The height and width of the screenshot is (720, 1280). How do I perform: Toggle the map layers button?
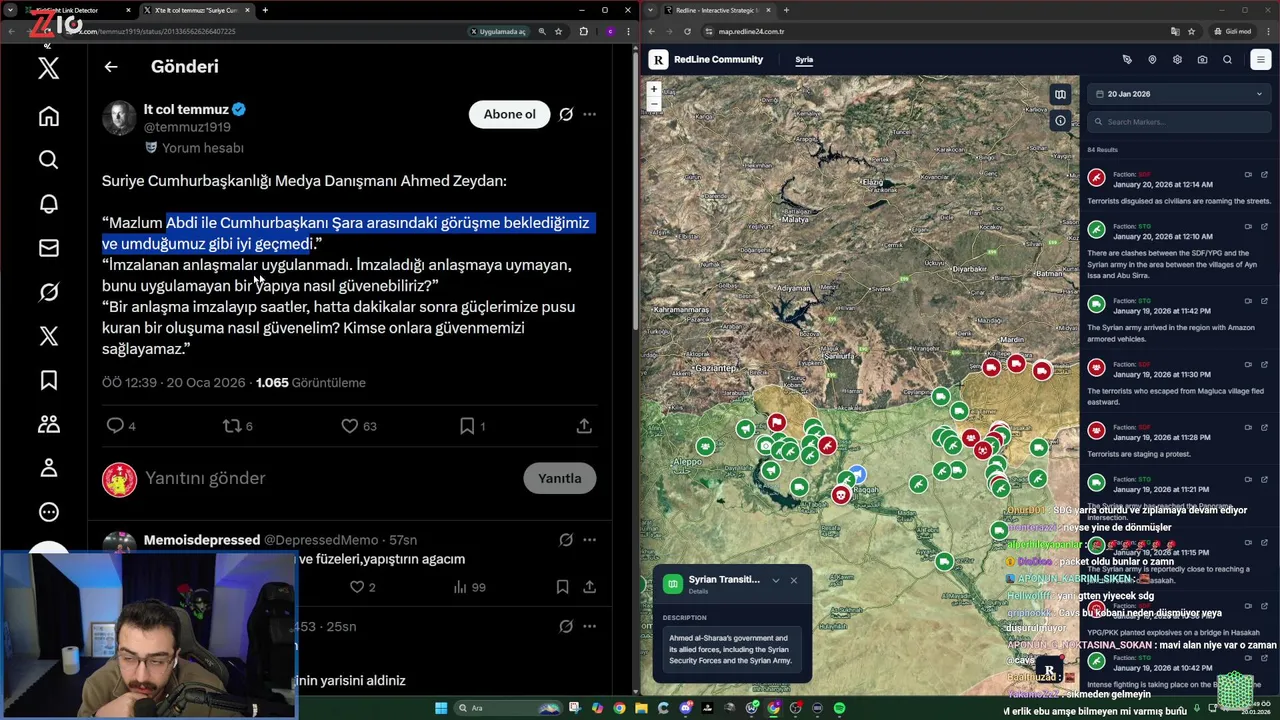coord(1060,95)
